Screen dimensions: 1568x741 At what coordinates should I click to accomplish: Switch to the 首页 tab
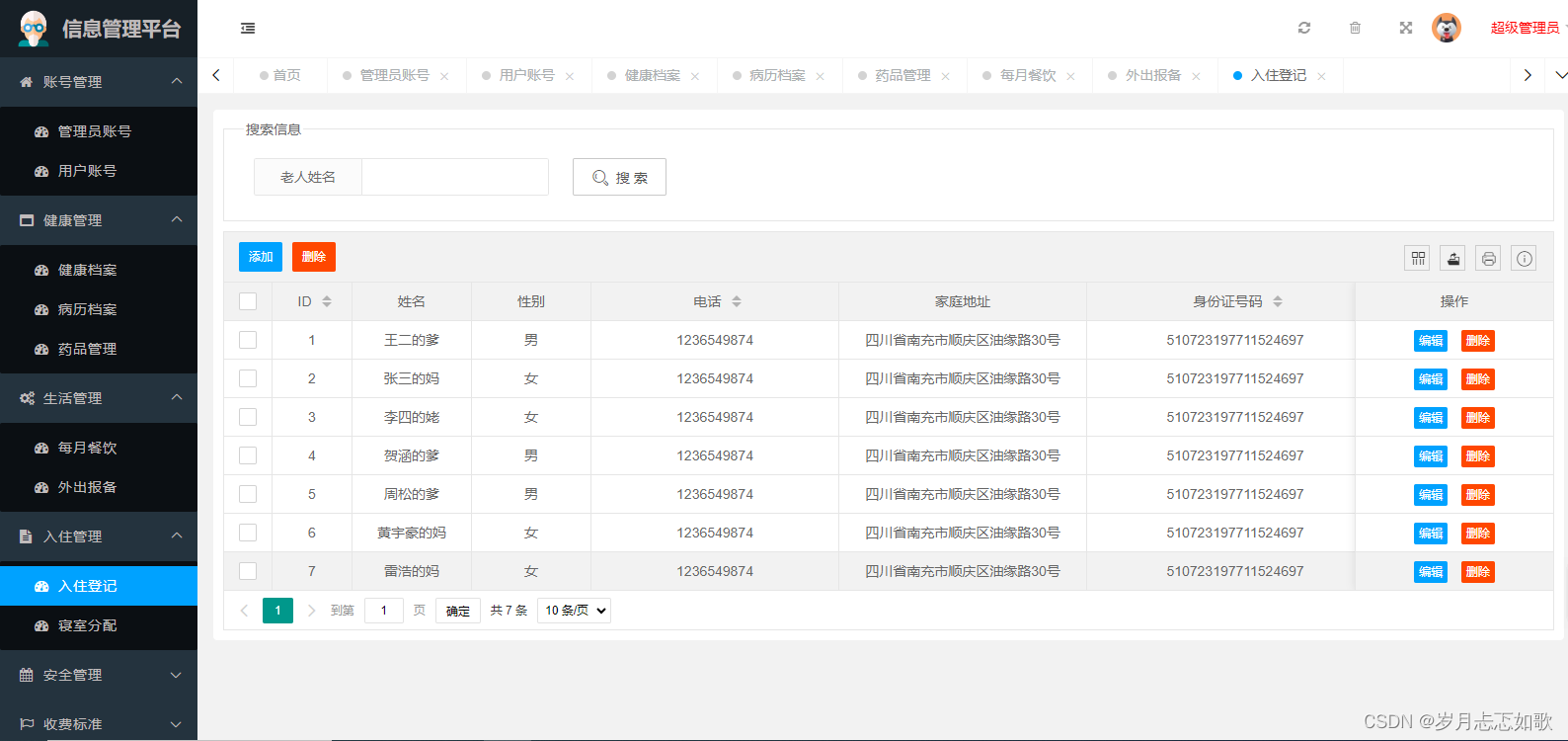tap(280, 75)
